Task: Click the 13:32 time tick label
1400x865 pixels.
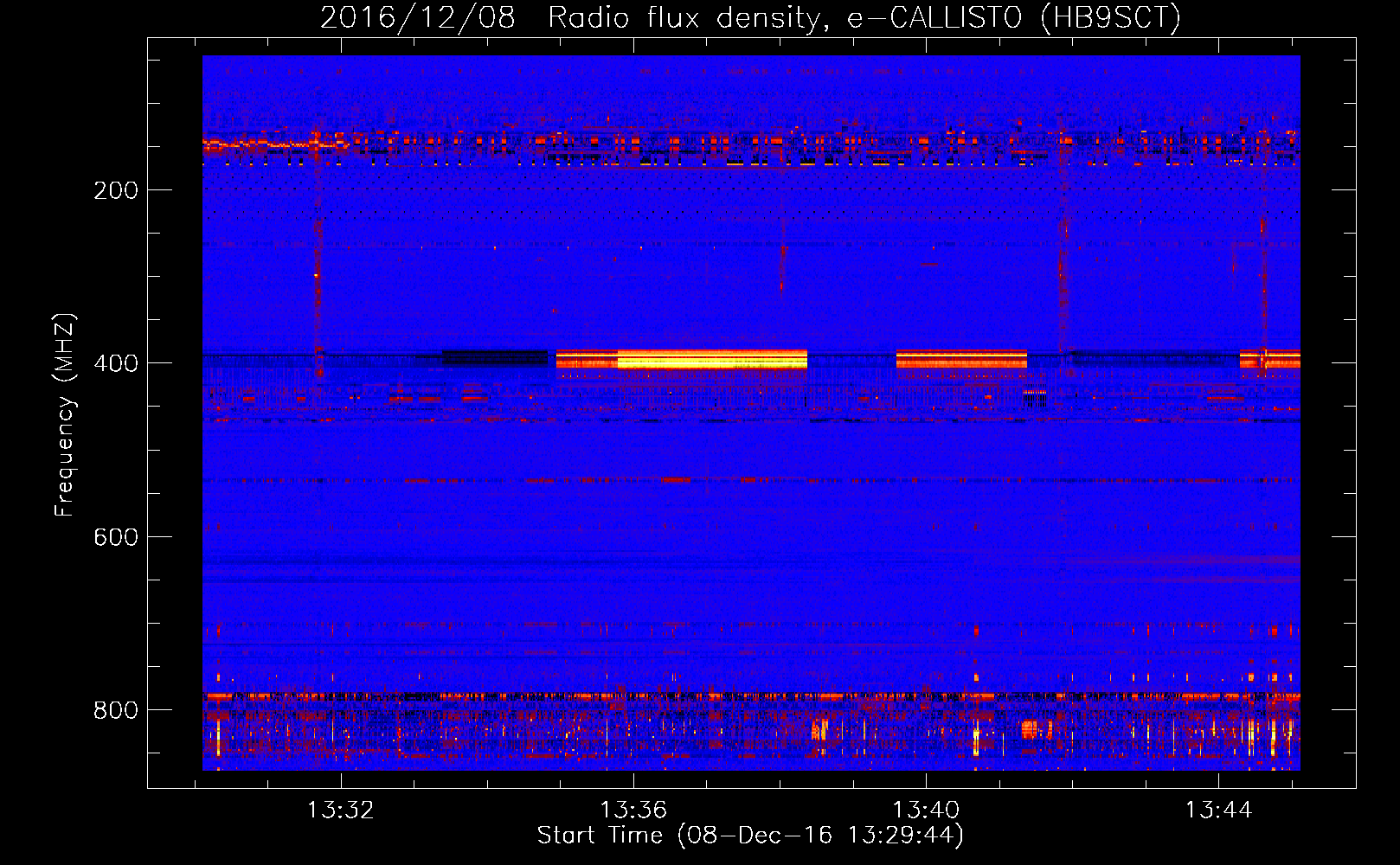Action: [341, 811]
